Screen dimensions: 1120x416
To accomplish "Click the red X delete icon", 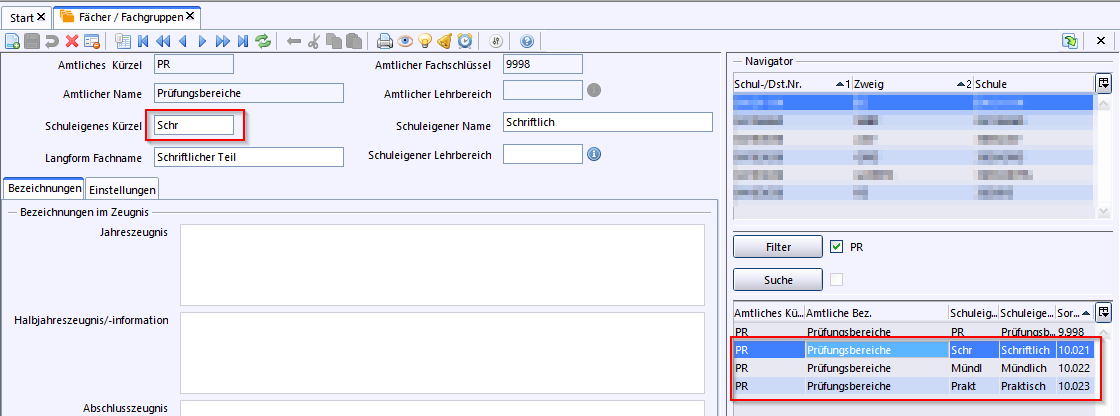I will (x=71, y=41).
